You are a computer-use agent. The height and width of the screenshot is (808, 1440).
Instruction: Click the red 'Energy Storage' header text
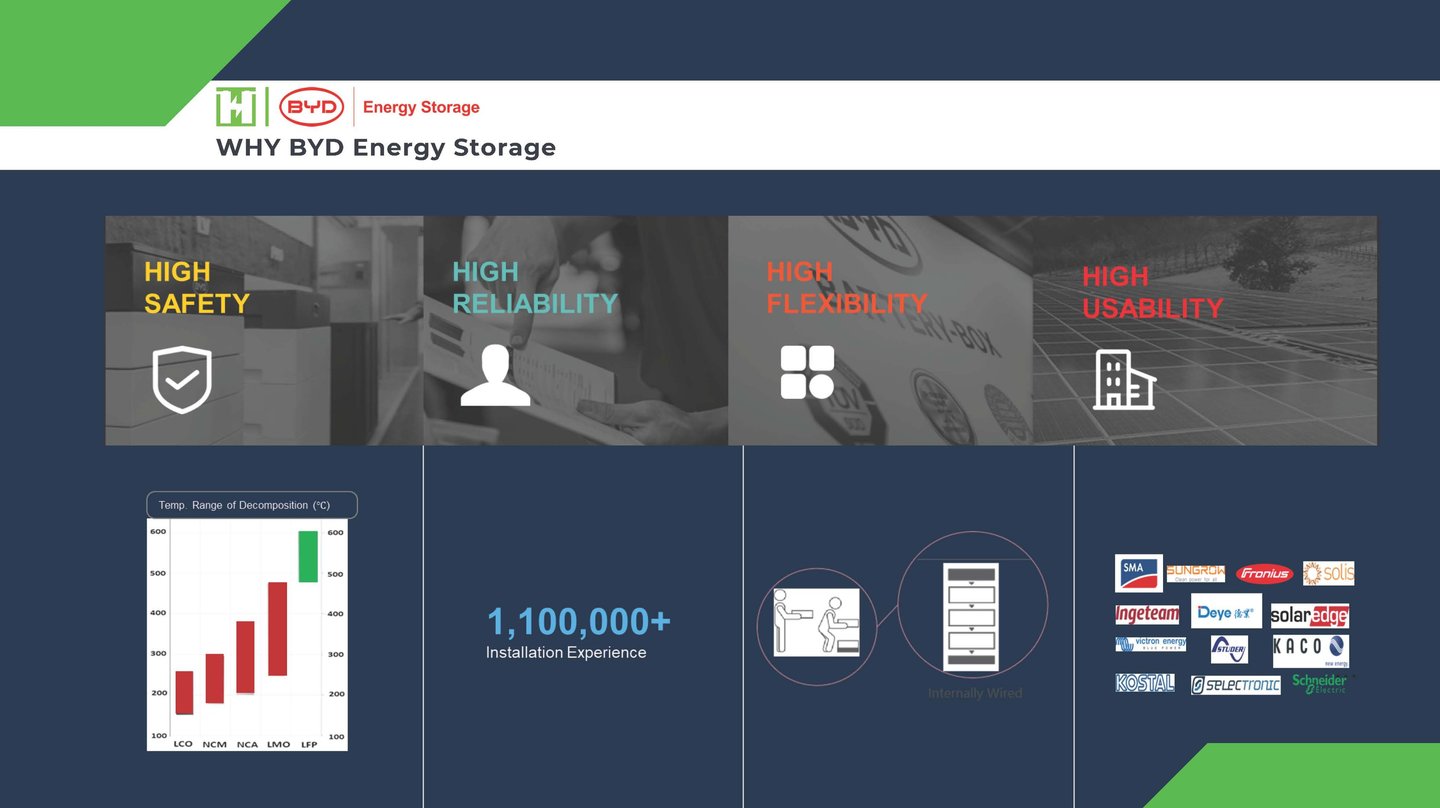click(x=421, y=107)
